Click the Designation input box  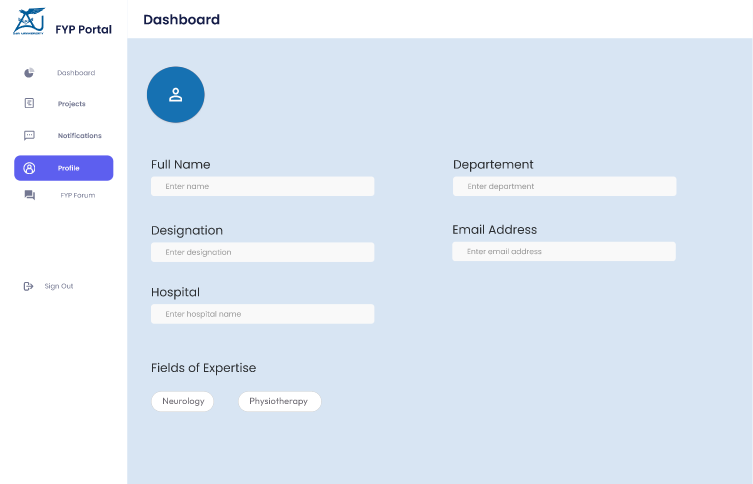(262, 252)
